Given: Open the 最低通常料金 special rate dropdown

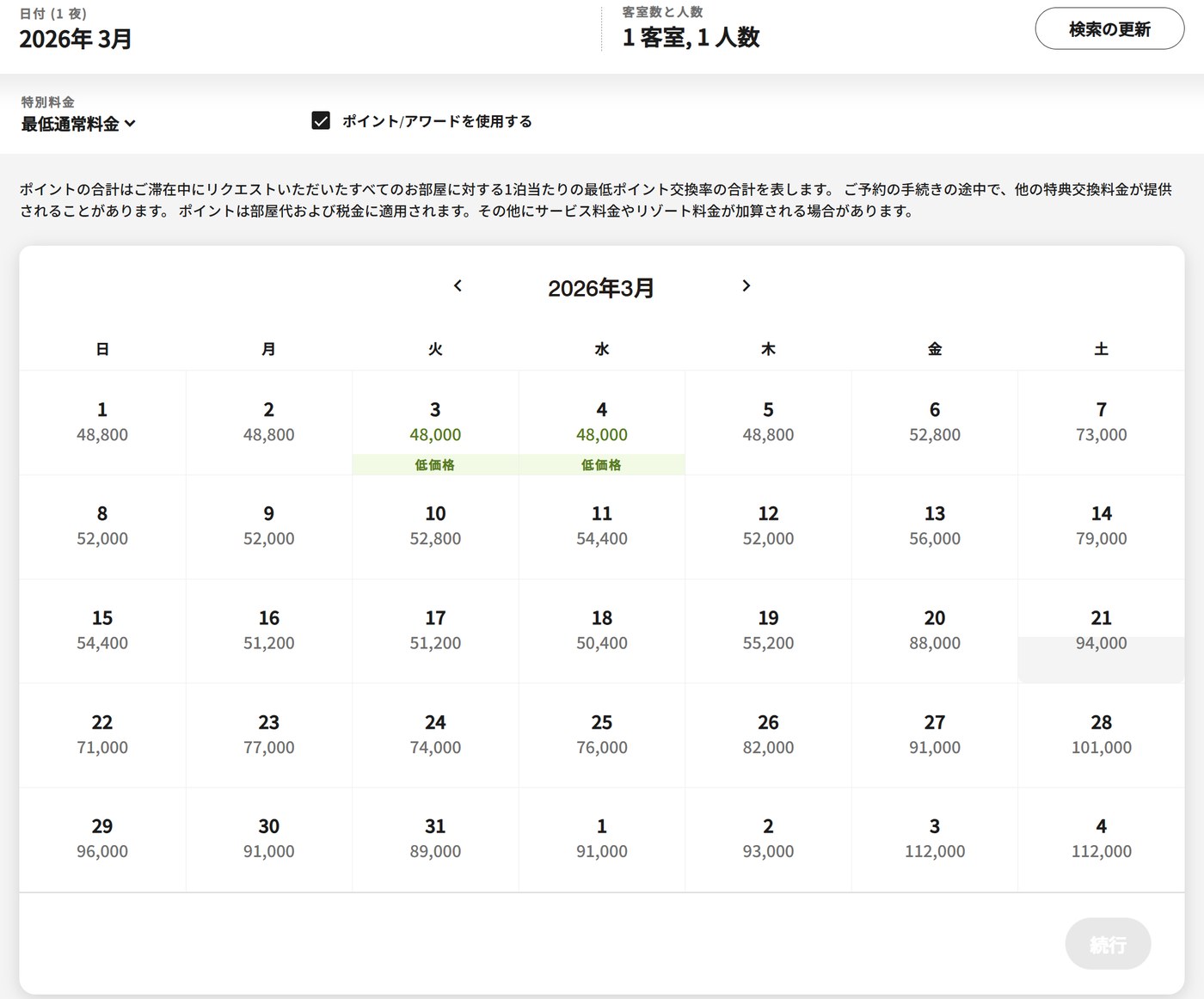Looking at the screenshot, I should coord(78,124).
